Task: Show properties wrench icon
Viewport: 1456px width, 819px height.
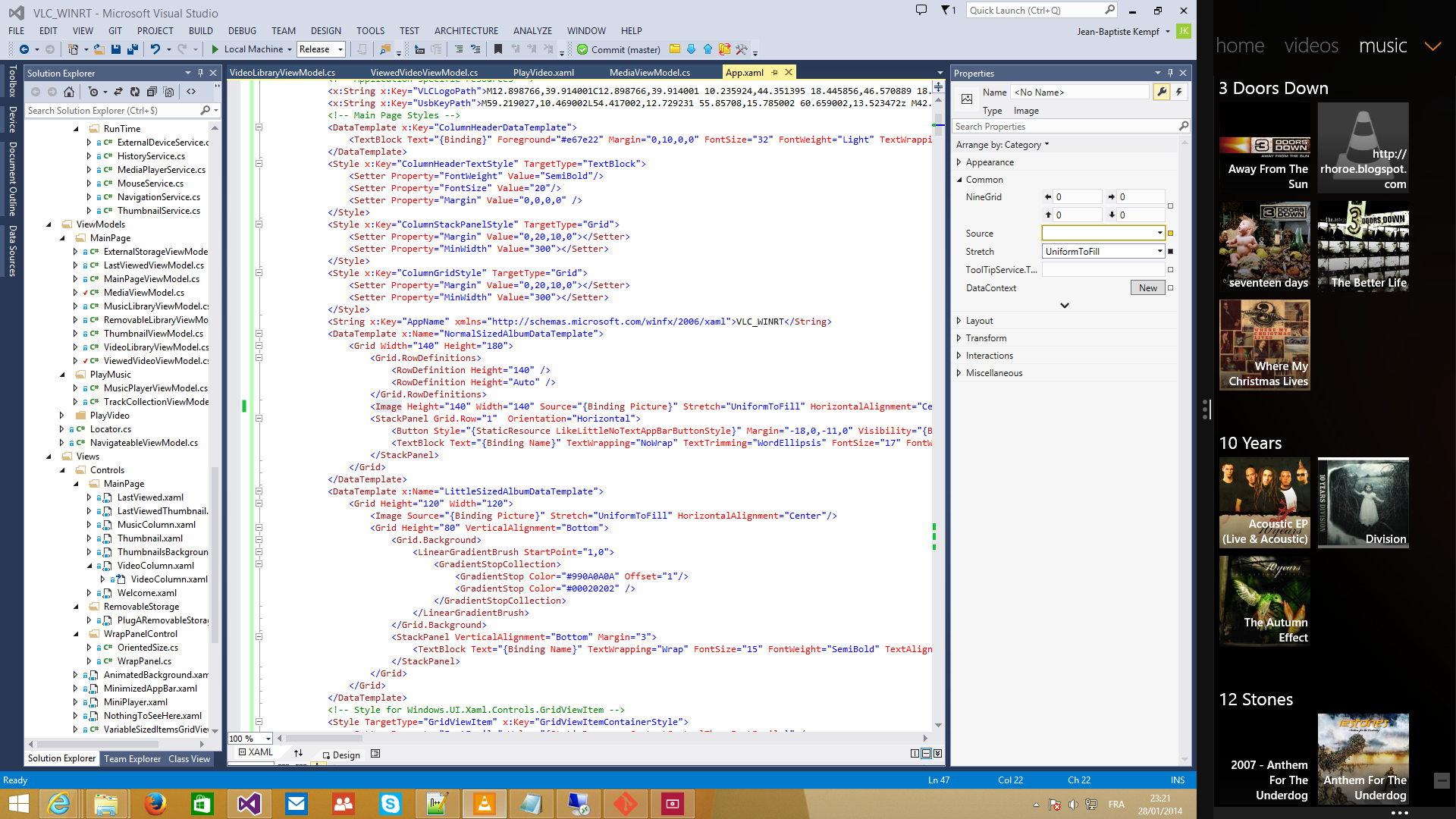Action: (x=1162, y=92)
